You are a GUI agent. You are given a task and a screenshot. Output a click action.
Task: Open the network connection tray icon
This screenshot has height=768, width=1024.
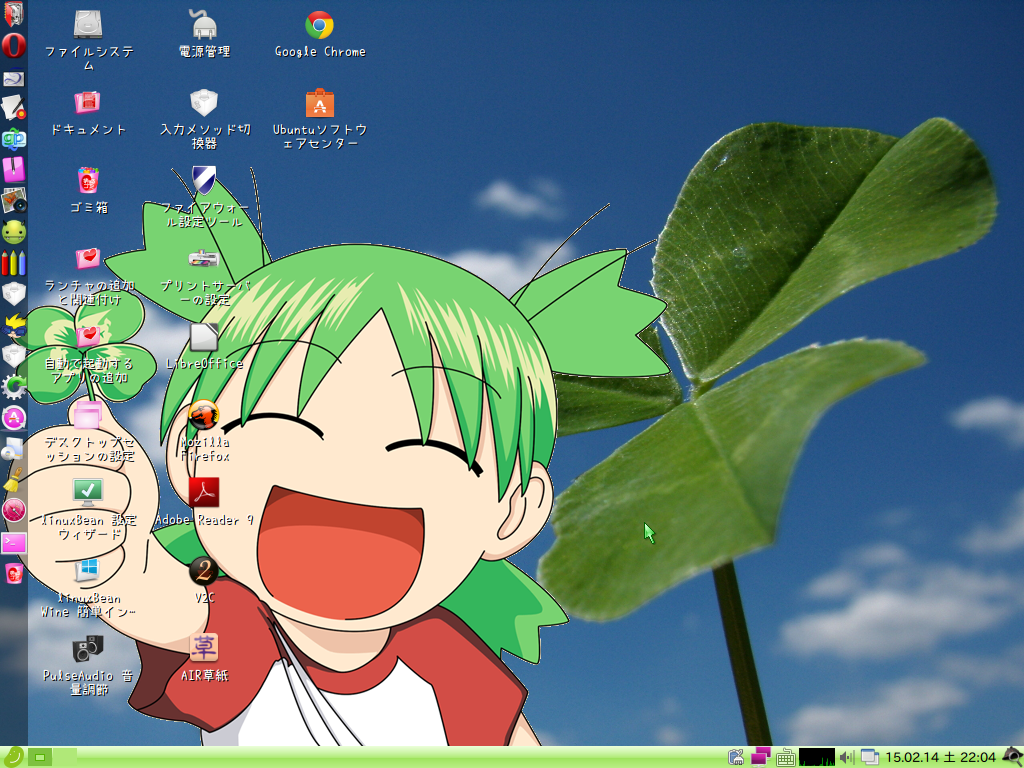[736, 758]
